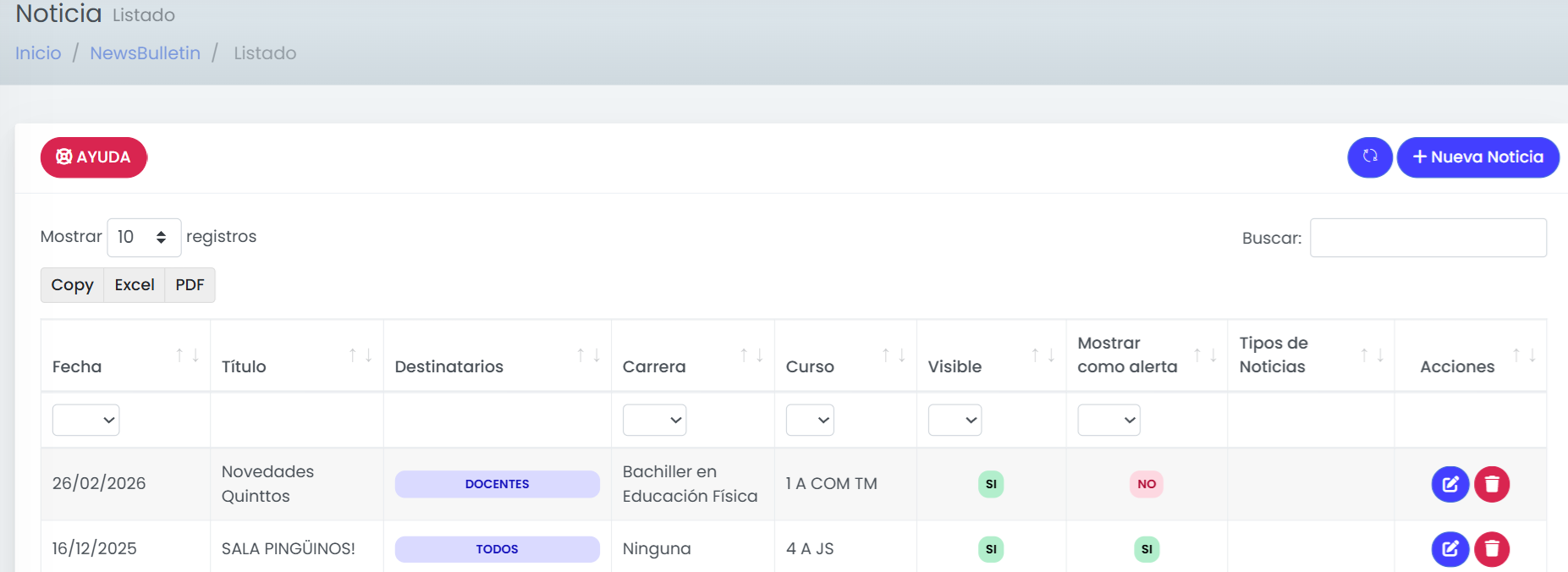The image size is (1568, 572).
Task: Sort by Curso column arrows
Action: pos(894,355)
